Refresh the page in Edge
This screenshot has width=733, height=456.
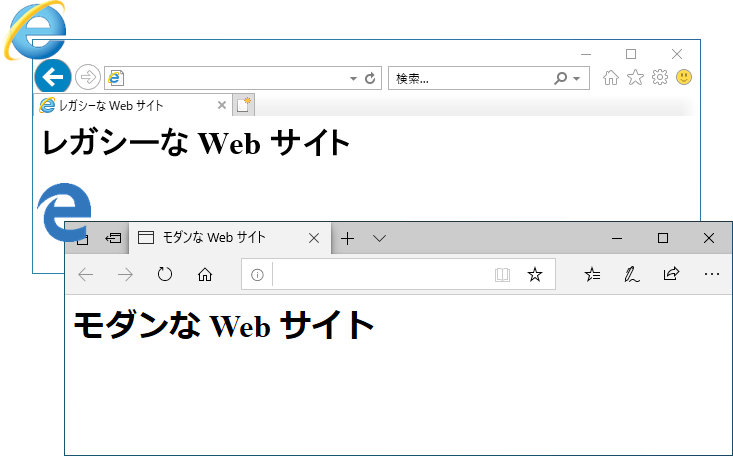coord(165,274)
